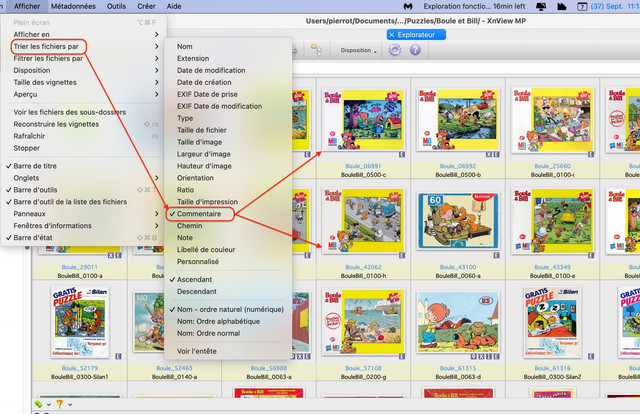Click the comment text BouleBill_0300-Silan2

553,377
